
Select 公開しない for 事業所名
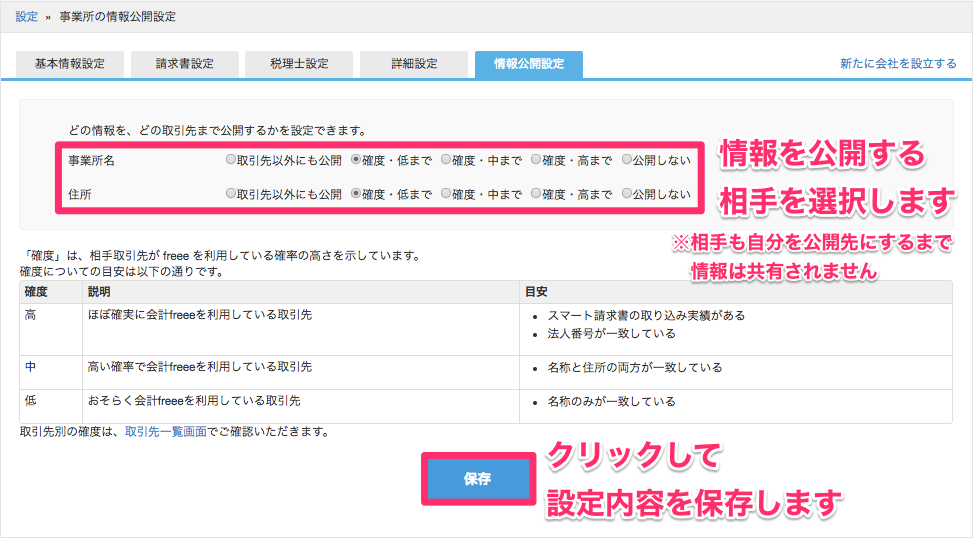tap(627, 160)
